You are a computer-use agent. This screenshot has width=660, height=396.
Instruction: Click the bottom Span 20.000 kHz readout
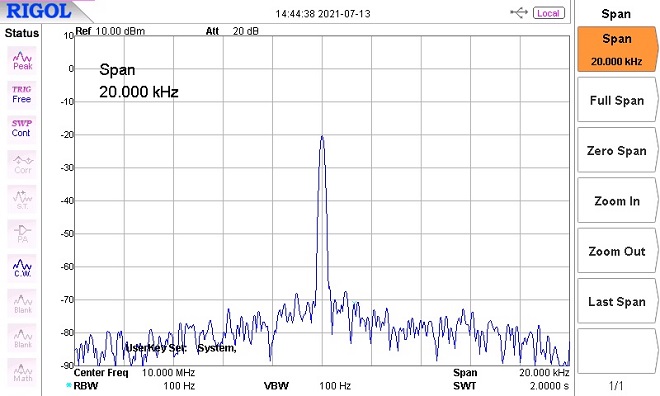point(511,372)
